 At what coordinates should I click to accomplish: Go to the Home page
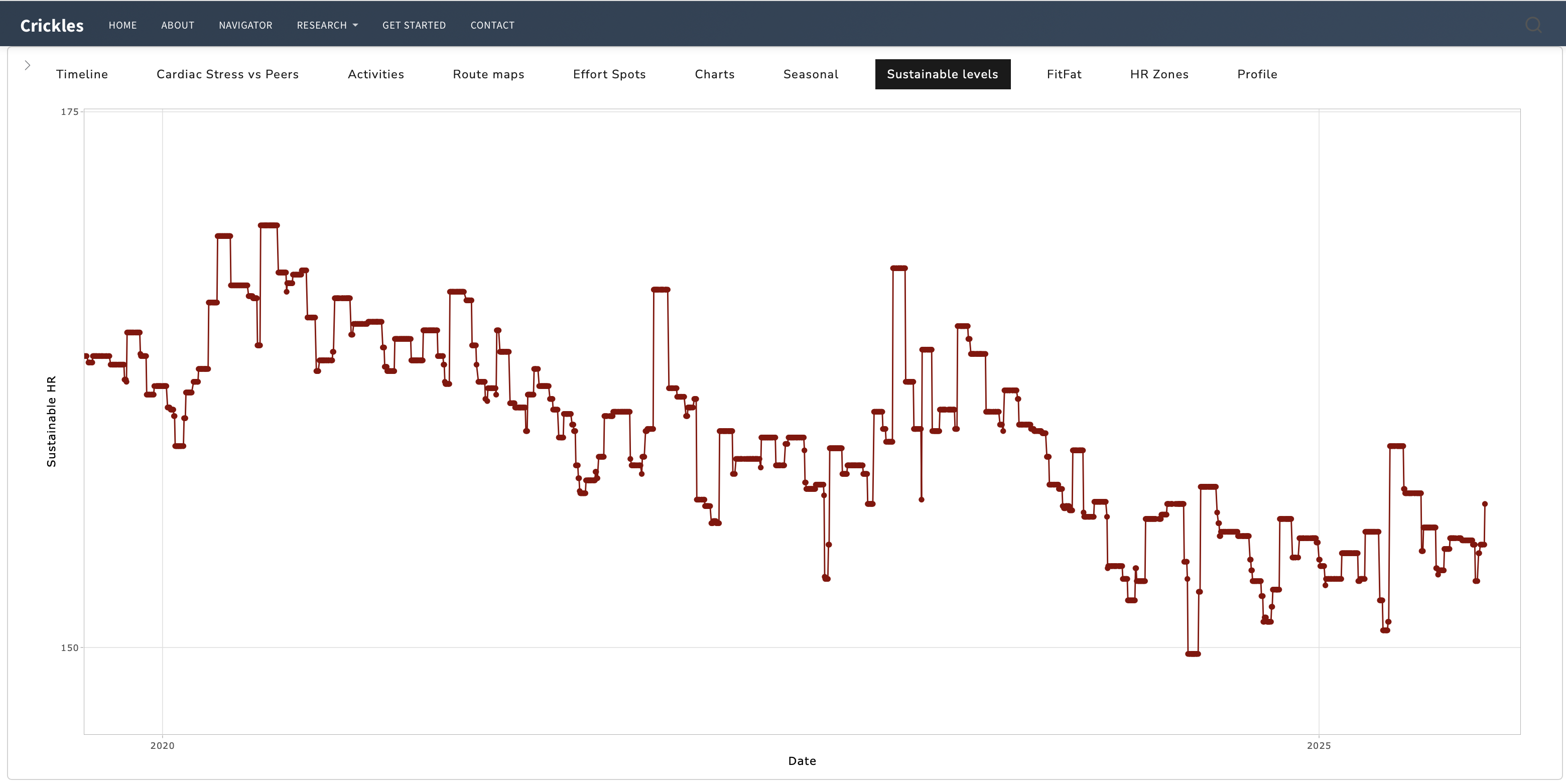click(123, 26)
